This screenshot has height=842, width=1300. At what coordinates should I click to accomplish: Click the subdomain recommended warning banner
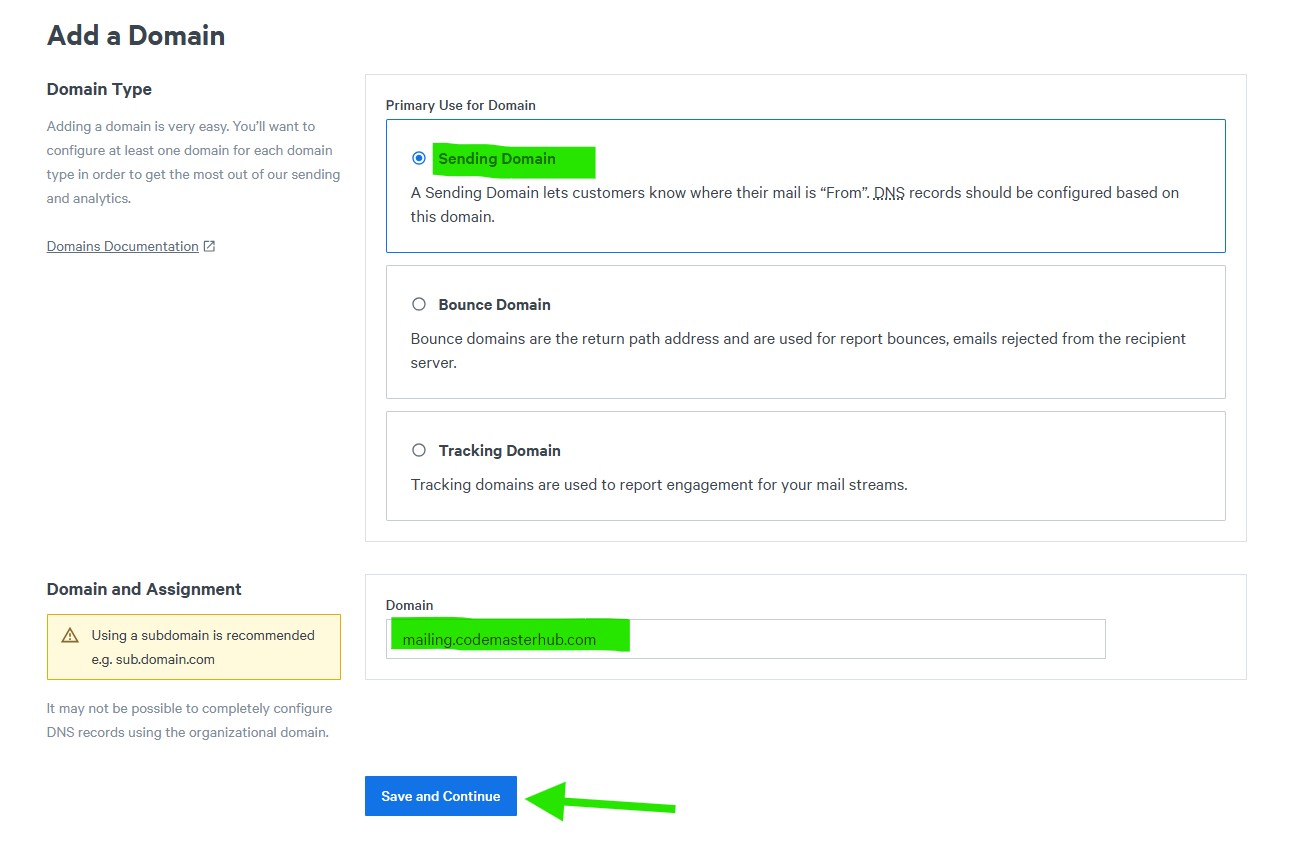pos(202,647)
